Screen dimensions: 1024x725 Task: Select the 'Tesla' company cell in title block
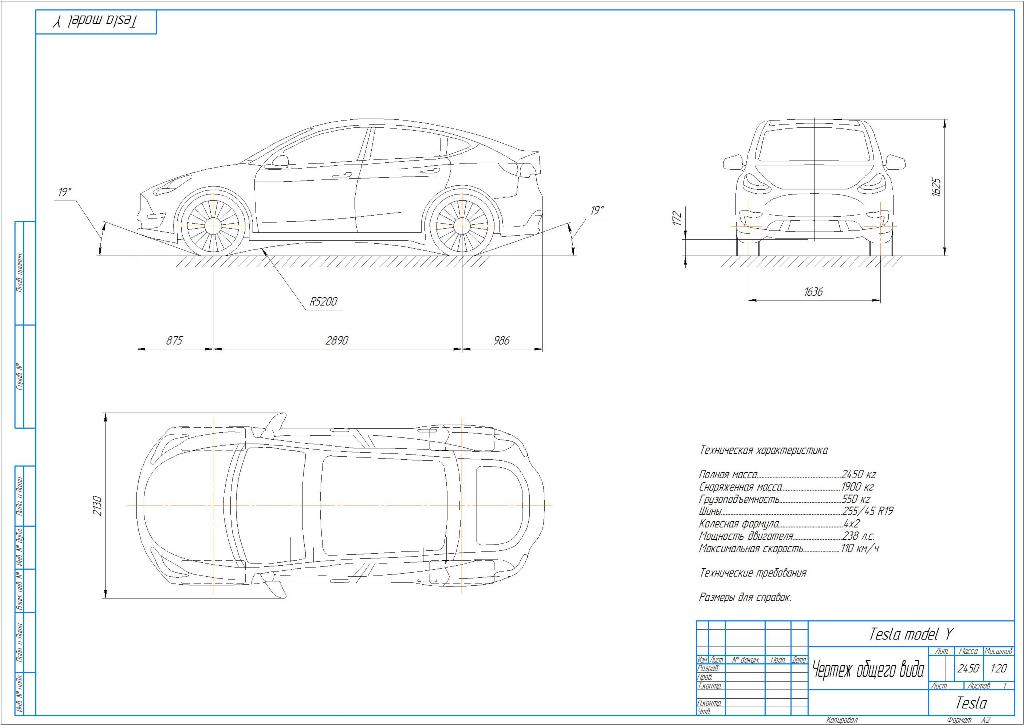[x=971, y=703]
